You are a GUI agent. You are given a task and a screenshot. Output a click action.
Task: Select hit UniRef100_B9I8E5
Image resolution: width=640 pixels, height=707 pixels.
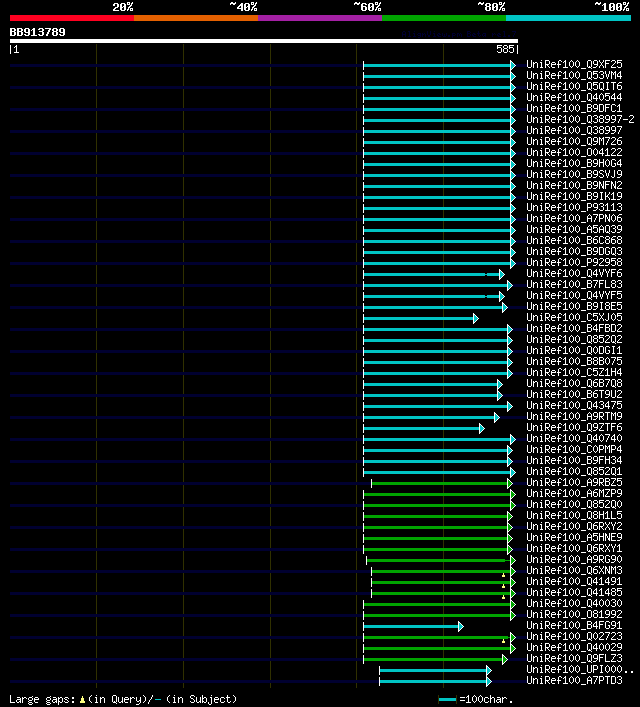pos(574,306)
